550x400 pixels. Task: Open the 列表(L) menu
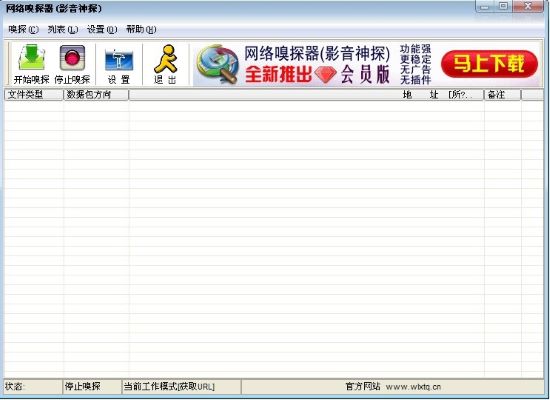click(63, 29)
